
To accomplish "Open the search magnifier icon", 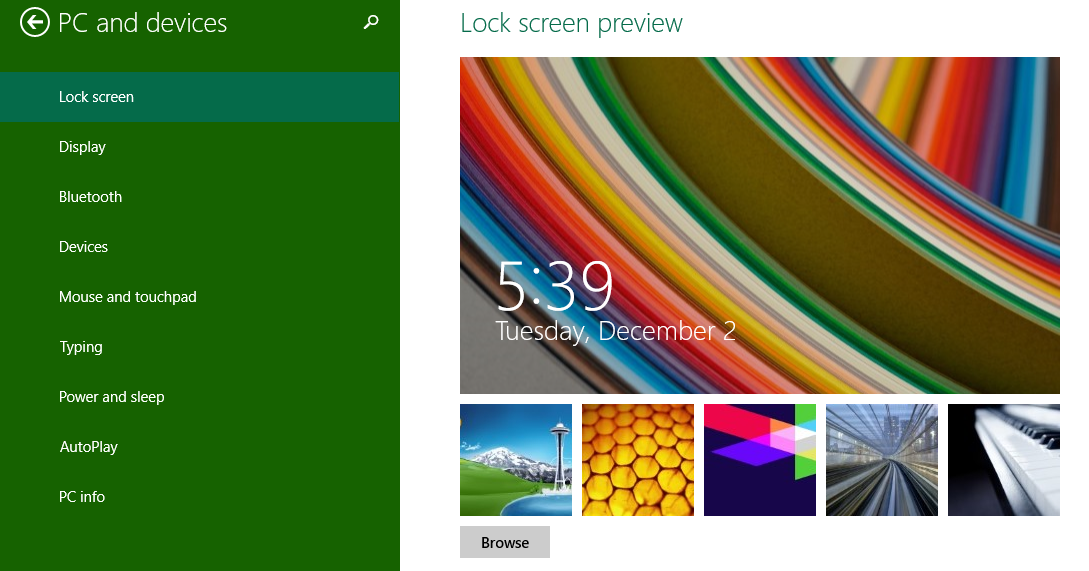I will tap(372, 22).
